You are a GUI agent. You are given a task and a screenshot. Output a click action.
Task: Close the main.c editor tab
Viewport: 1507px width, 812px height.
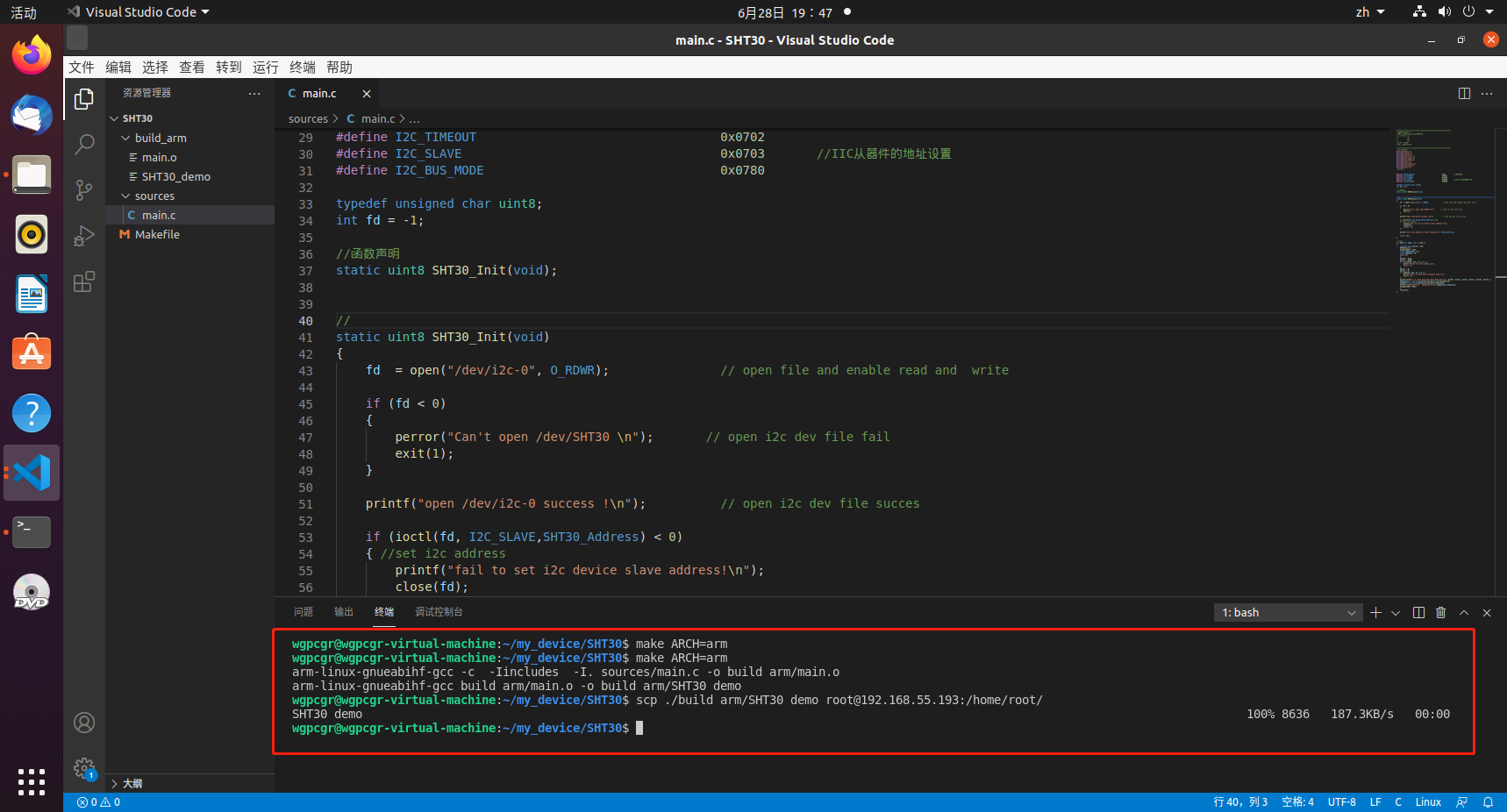tap(367, 94)
